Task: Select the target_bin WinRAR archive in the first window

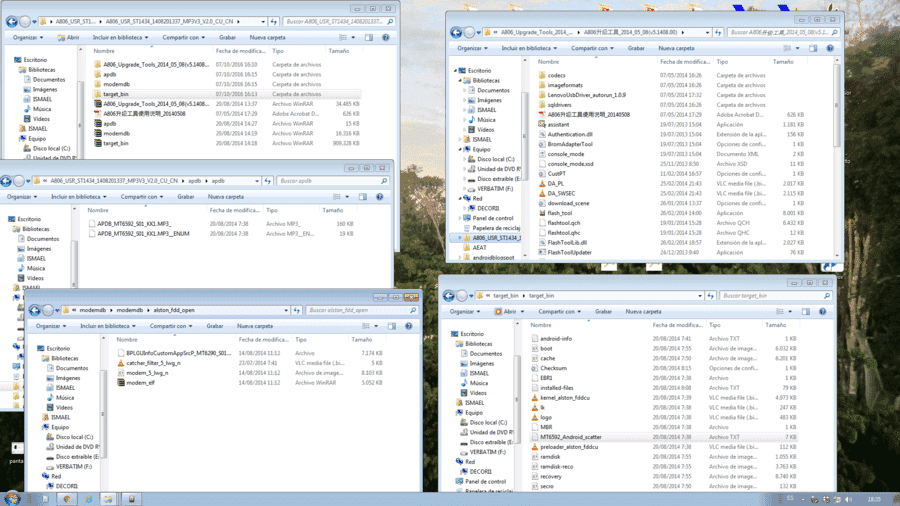Action: coord(115,143)
